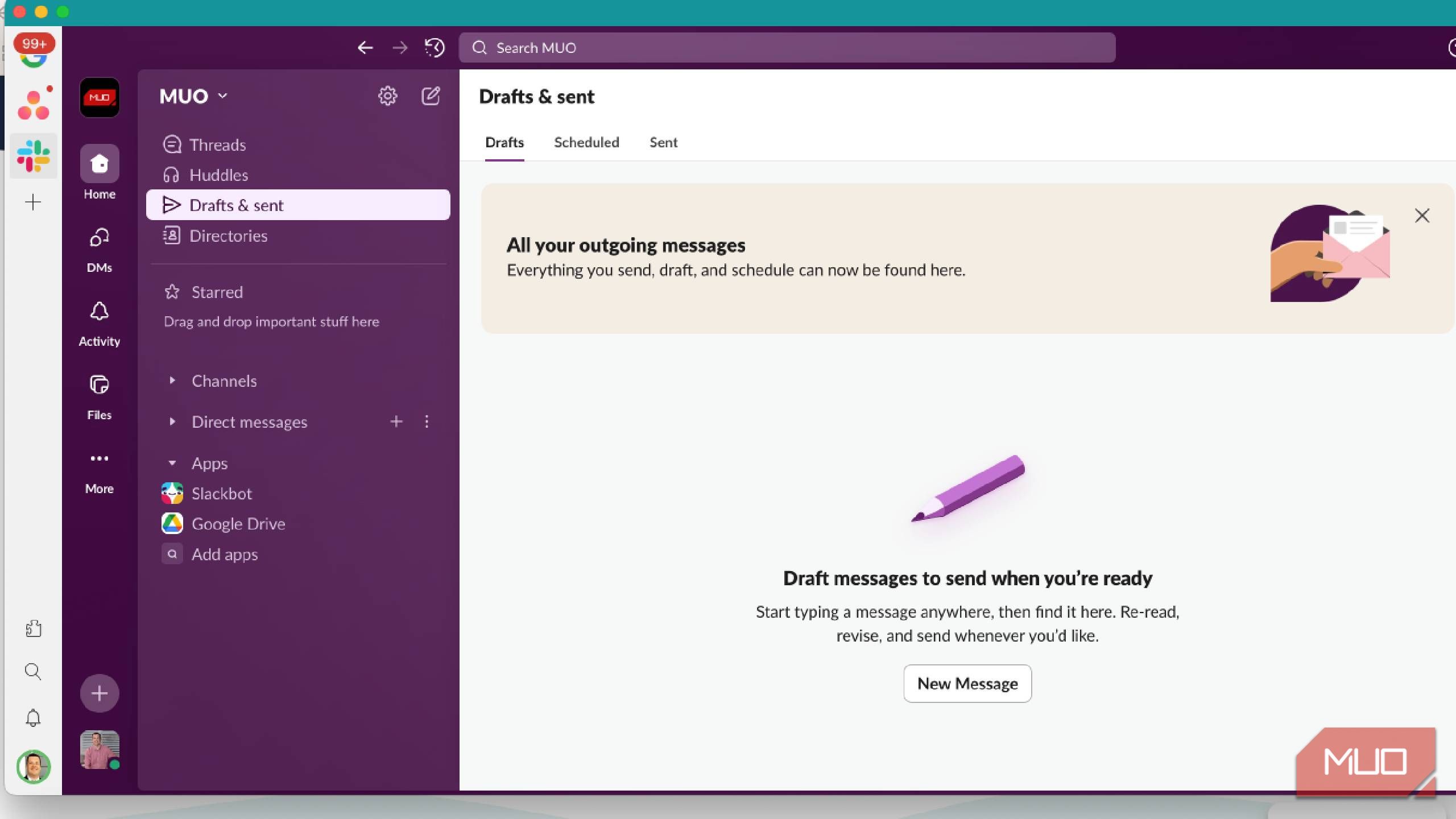
Task: Click the New Message button
Action: [x=967, y=684]
